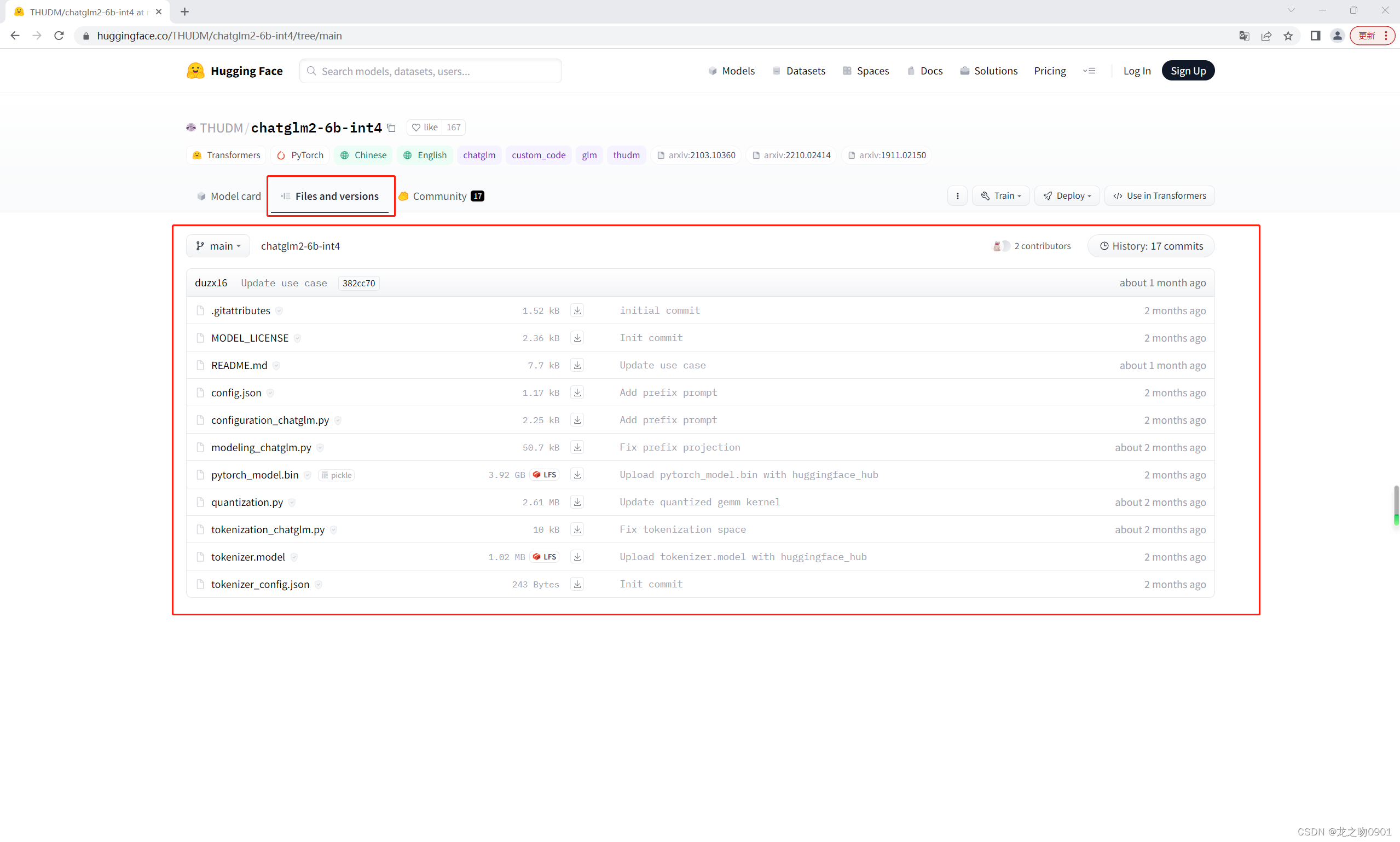Toggle the browser side panel
1400x842 pixels.
[x=1315, y=36]
